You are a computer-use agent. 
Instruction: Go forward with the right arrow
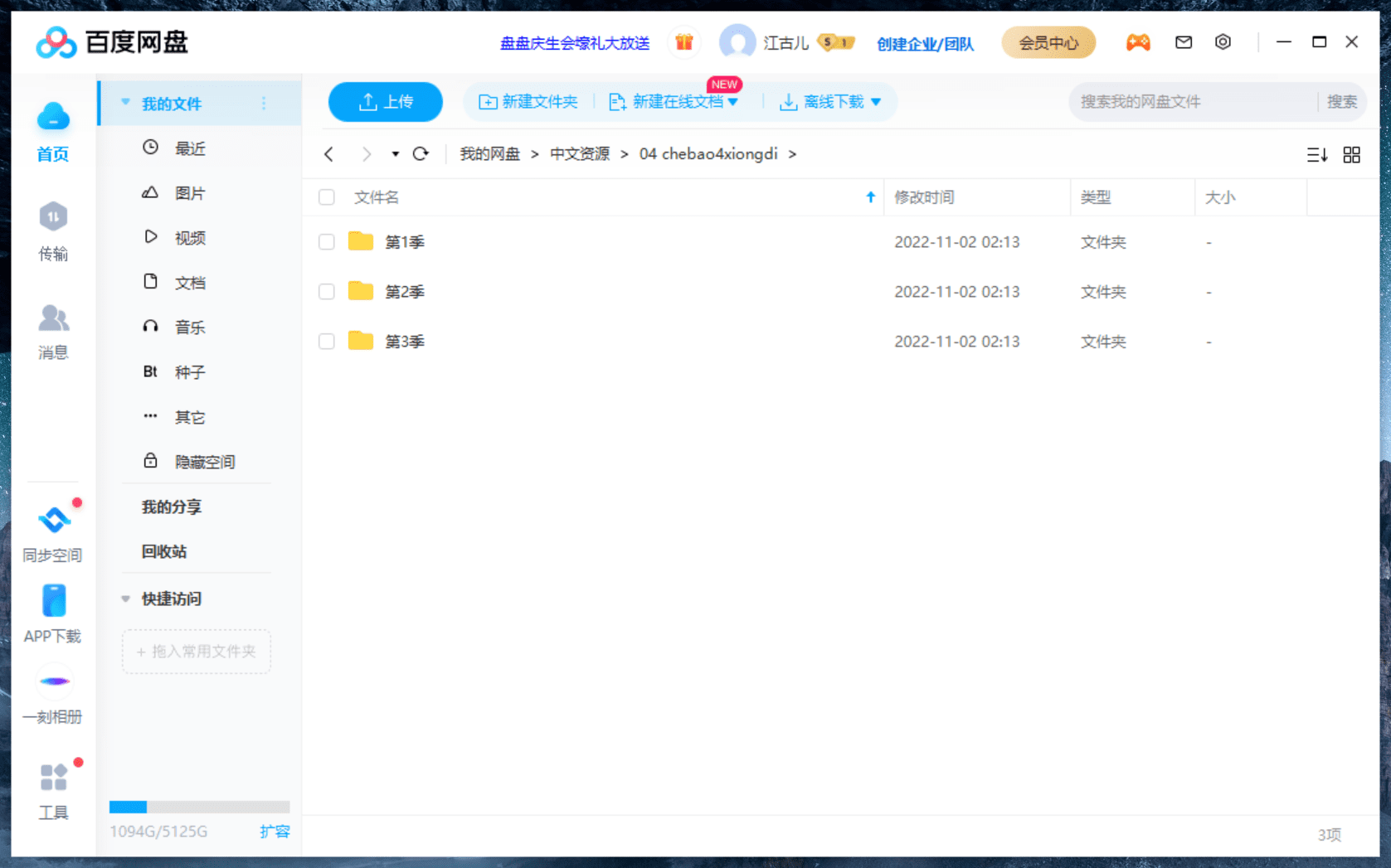pos(366,154)
